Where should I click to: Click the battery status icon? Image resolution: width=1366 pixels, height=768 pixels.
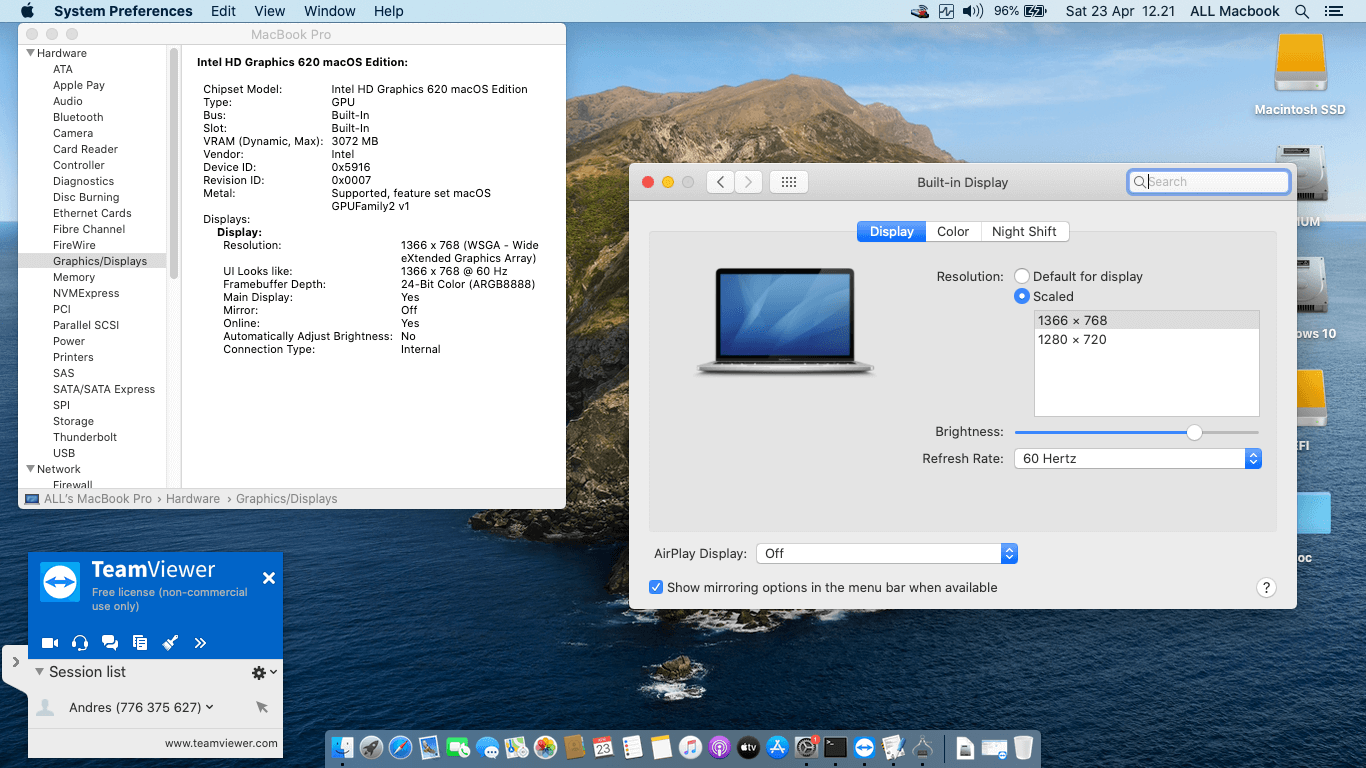pos(1035,11)
